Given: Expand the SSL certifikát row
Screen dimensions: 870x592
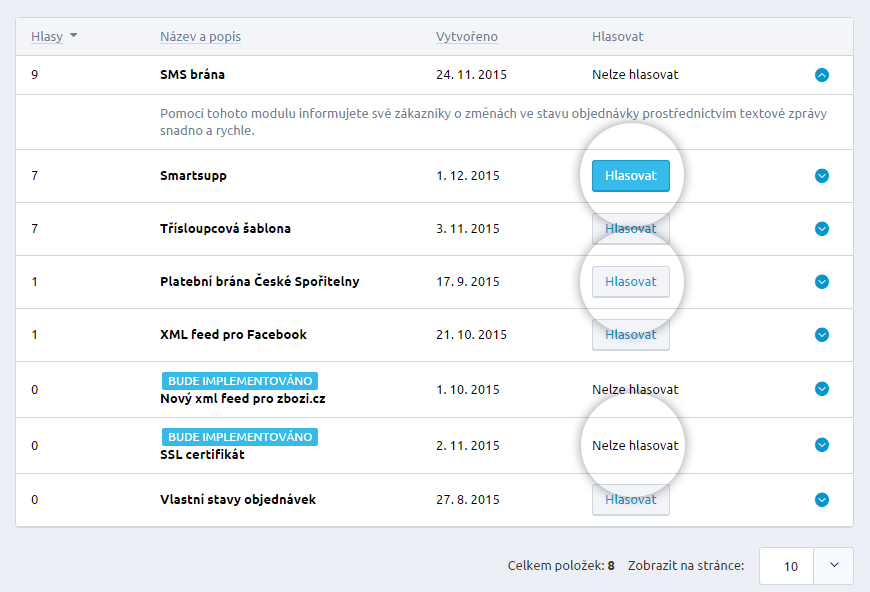Looking at the screenshot, I should point(822,445).
